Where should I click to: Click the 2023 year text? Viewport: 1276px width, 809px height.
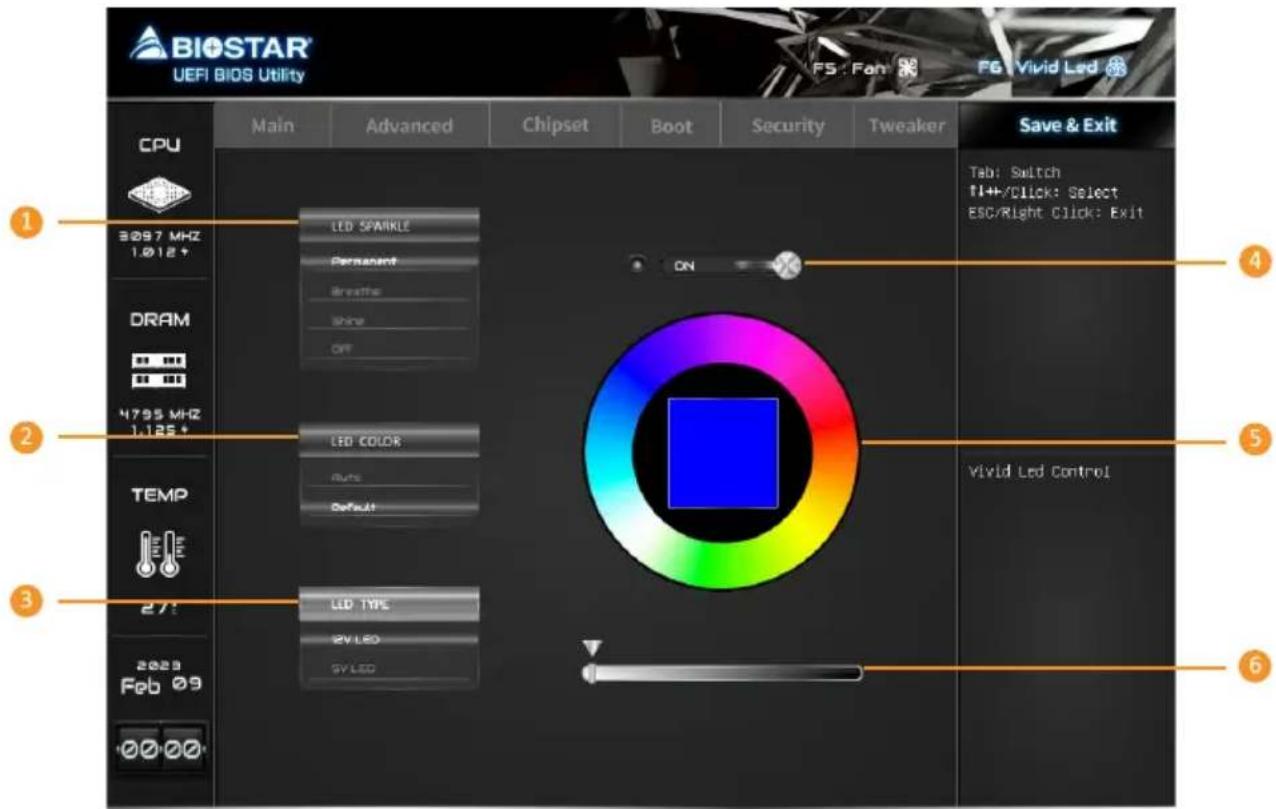[x=160, y=664]
